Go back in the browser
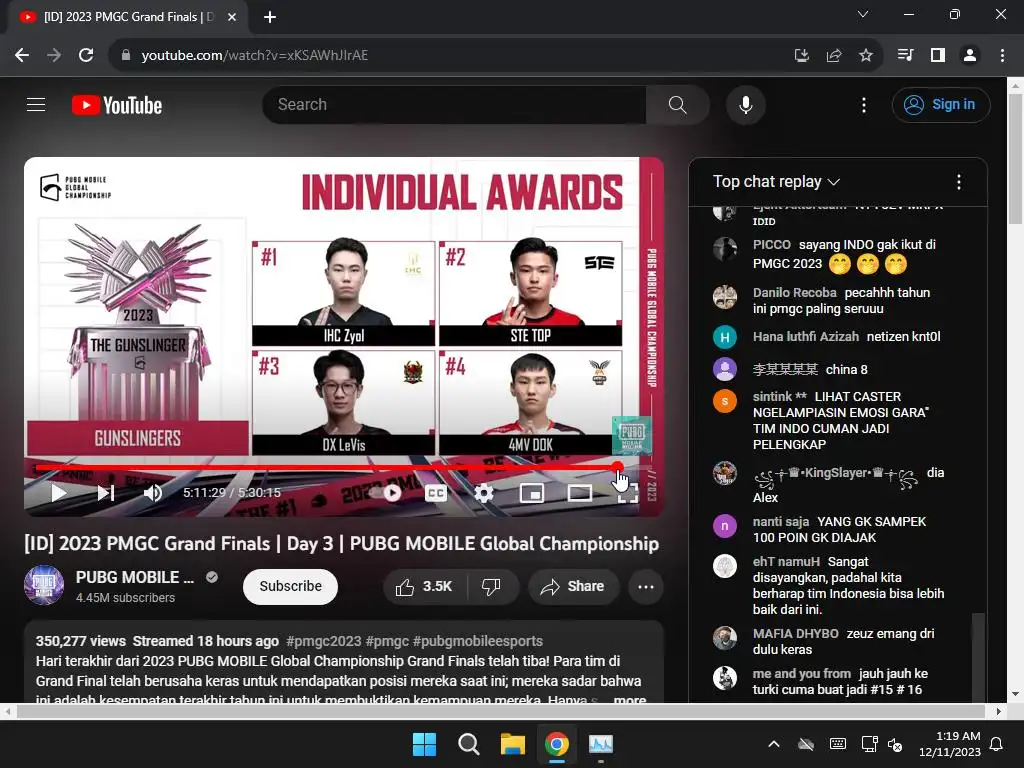 22,56
